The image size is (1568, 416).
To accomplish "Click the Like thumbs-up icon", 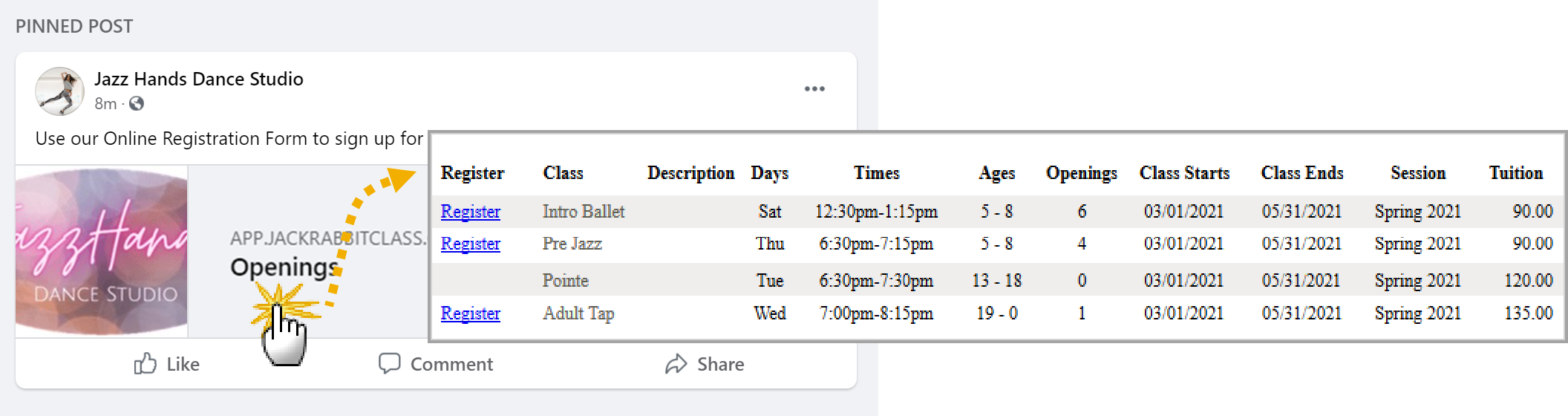I will tap(145, 364).
